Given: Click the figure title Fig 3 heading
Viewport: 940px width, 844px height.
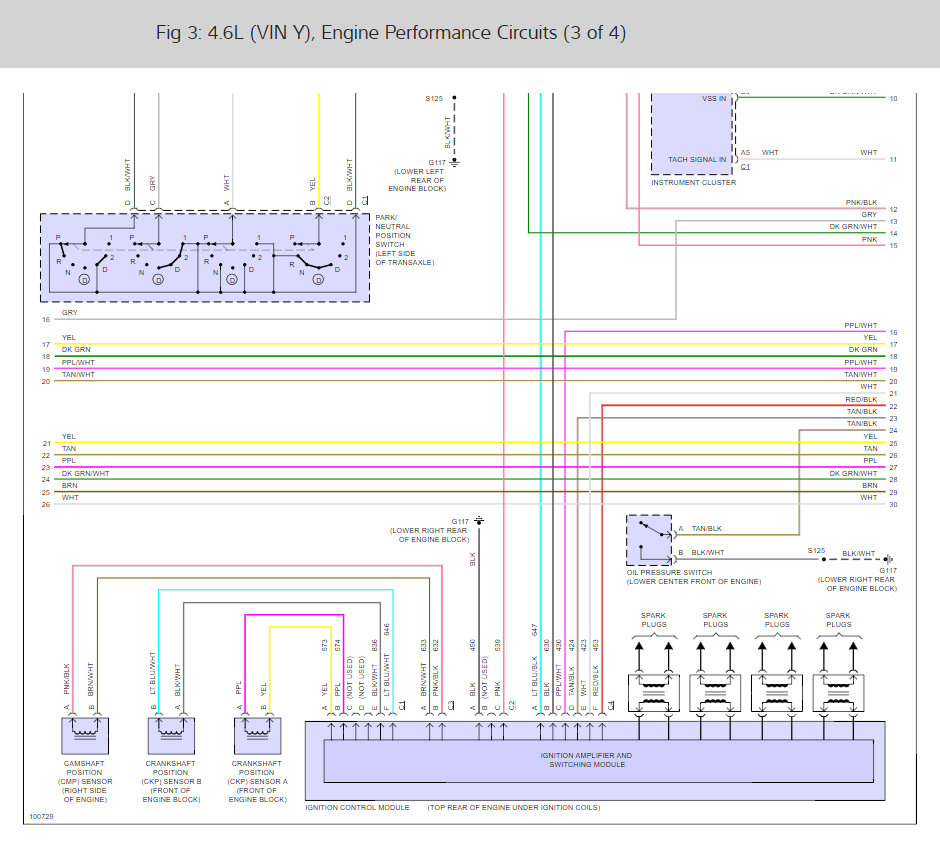Looking at the screenshot, I should (x=391, y=32).
